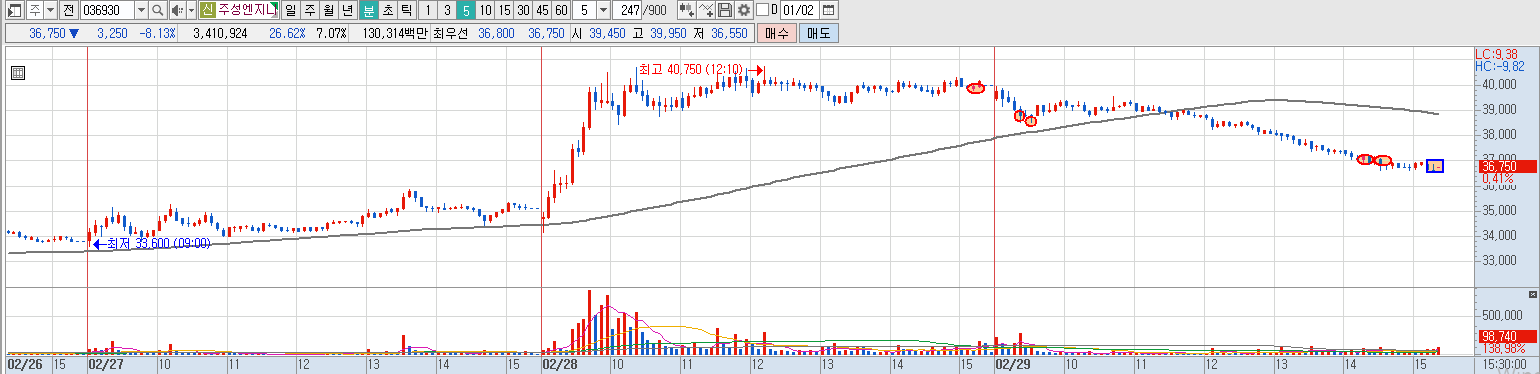Click the custom interval field showing 5

coord(585,10)
